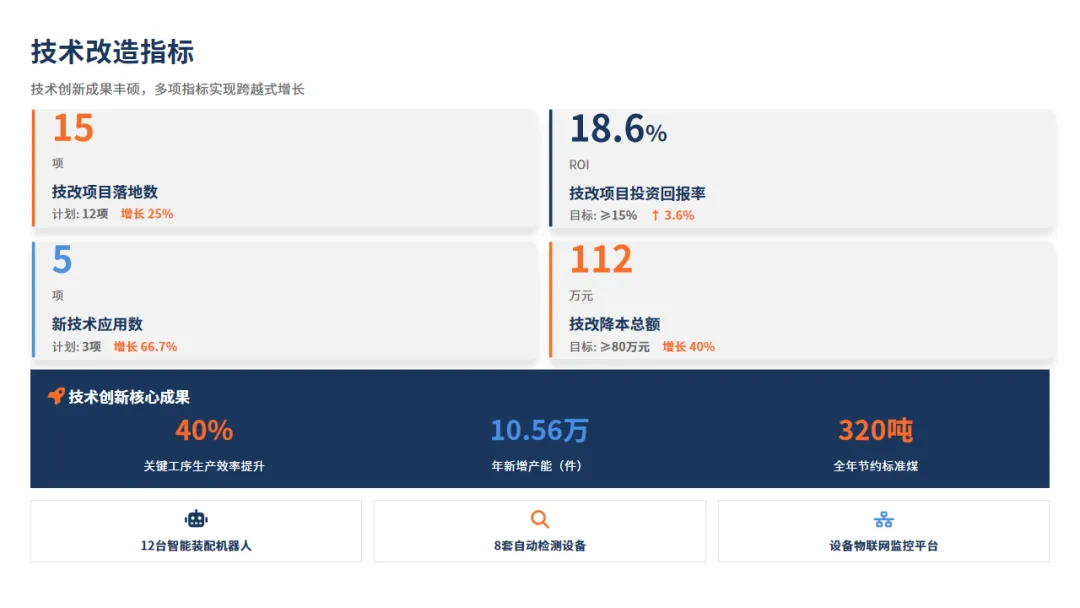Screen dimensions: 1080x608
Task: Click the orange number 112
Action: coord(601,260)
